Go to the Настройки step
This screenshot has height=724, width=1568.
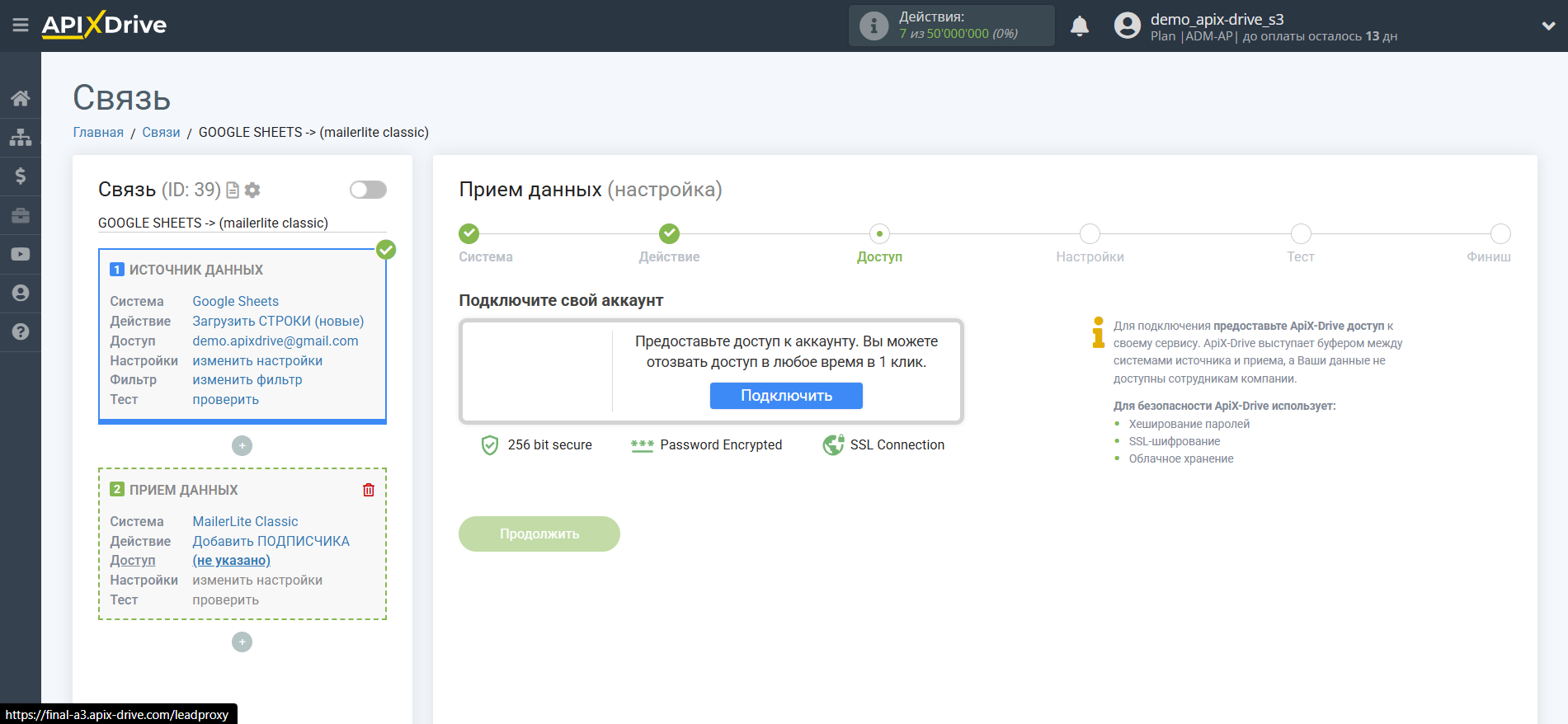point(1090,233)
